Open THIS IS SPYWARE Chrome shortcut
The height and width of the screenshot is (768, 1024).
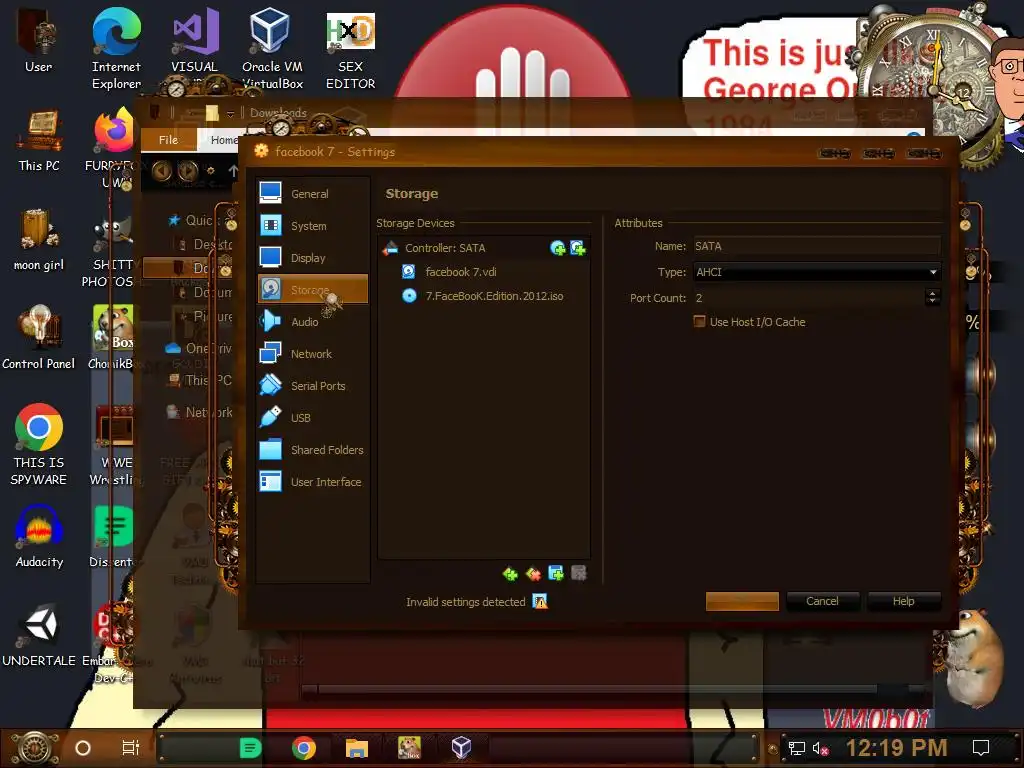(39, 444)
